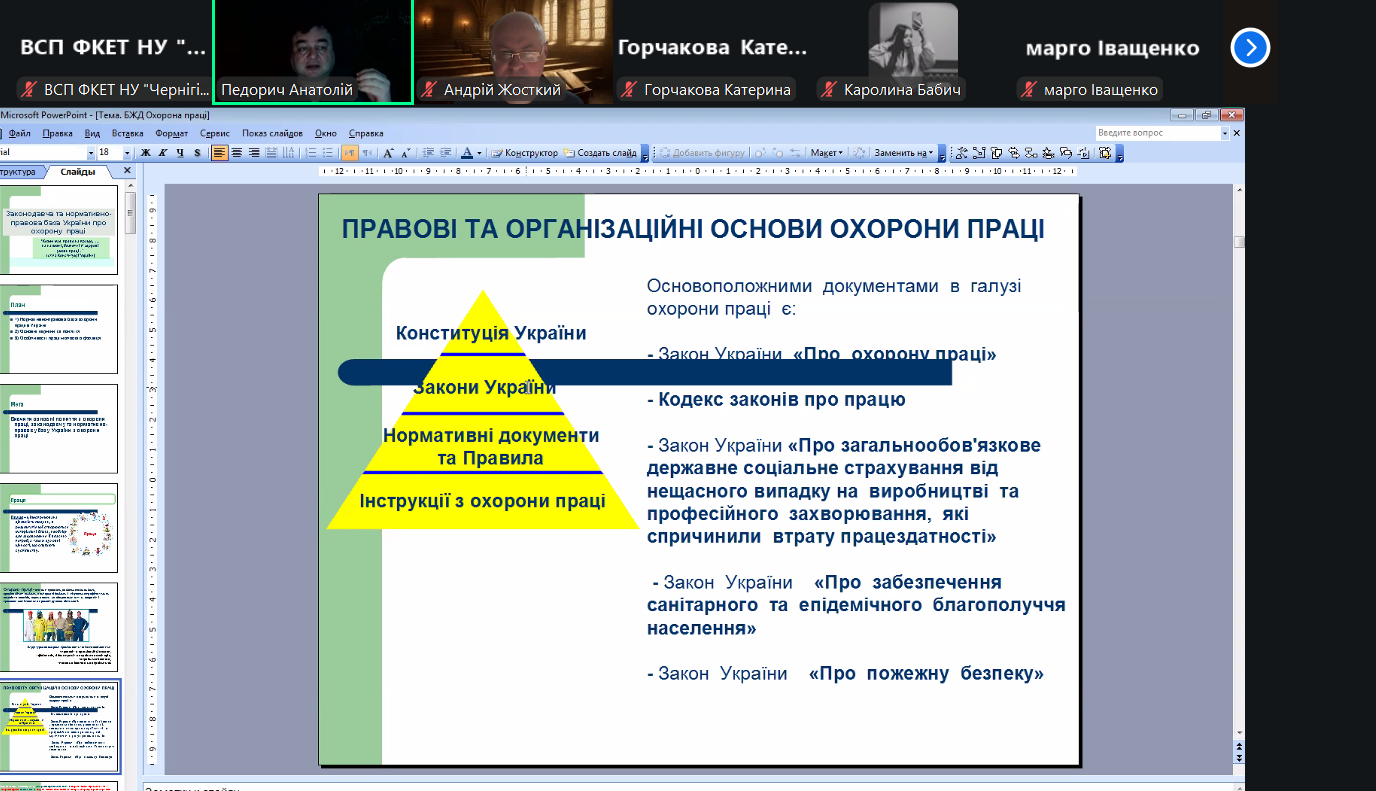The image size is (1376, 791).
Task: Toggle left-to-right text direction
Action: point(349,153)
